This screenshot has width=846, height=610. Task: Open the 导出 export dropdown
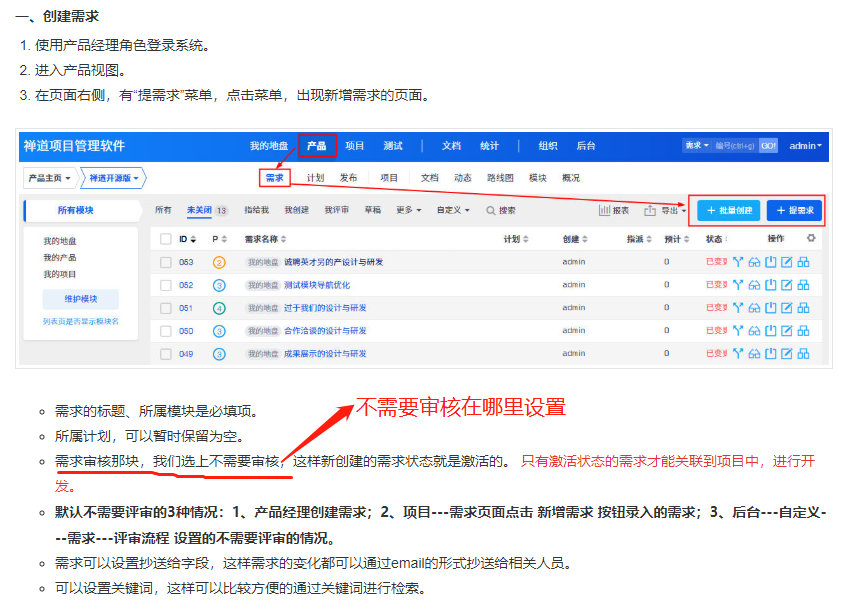pyautogui.click(x=665, y=210)
